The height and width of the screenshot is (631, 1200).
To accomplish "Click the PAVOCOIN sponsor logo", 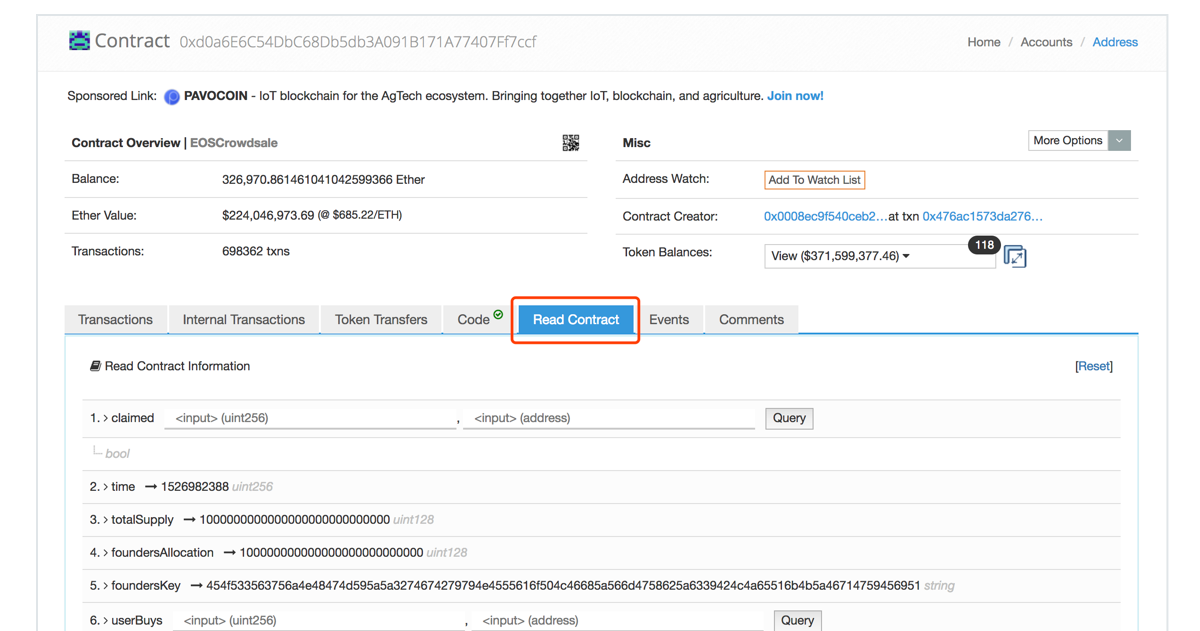I will point(171,96).
